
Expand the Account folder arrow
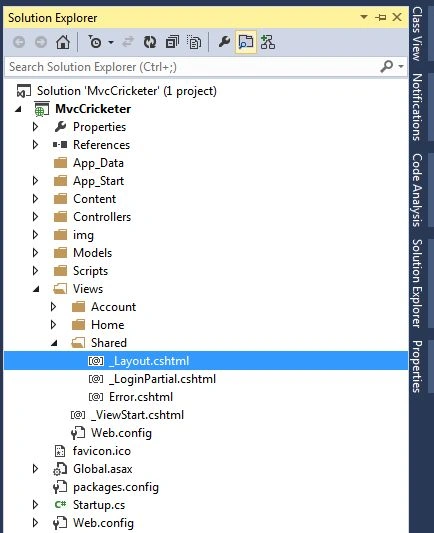click(x=53, y=307)
